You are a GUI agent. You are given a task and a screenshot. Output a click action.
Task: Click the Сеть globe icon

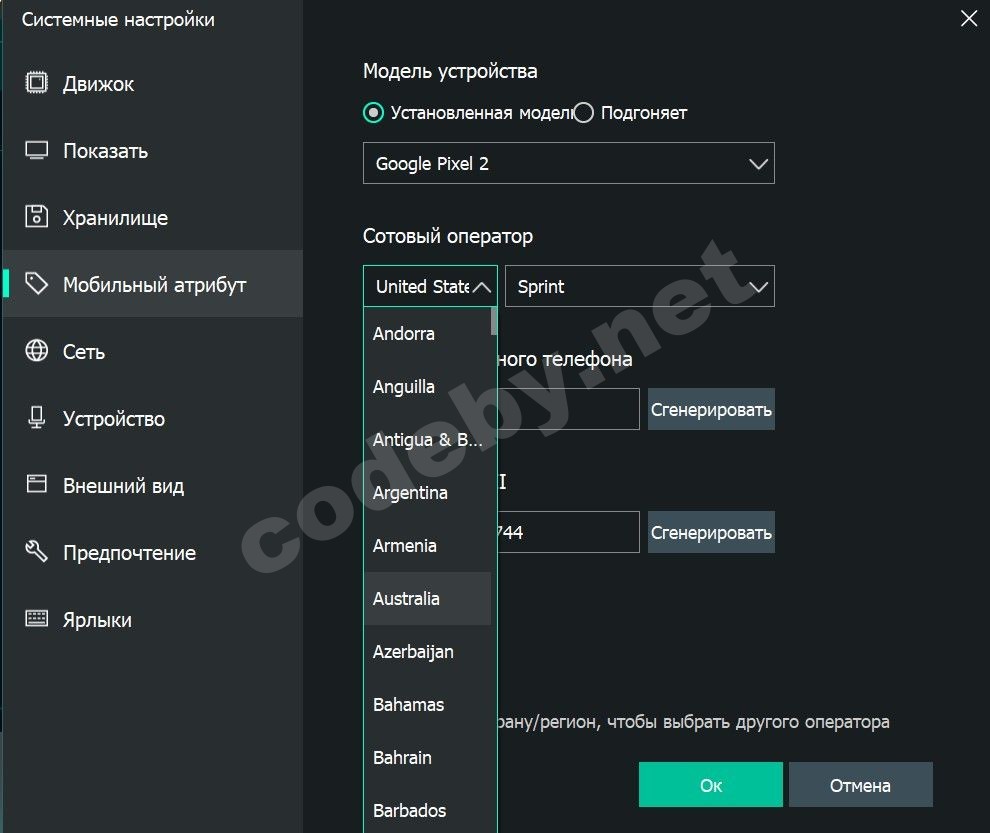37,351
